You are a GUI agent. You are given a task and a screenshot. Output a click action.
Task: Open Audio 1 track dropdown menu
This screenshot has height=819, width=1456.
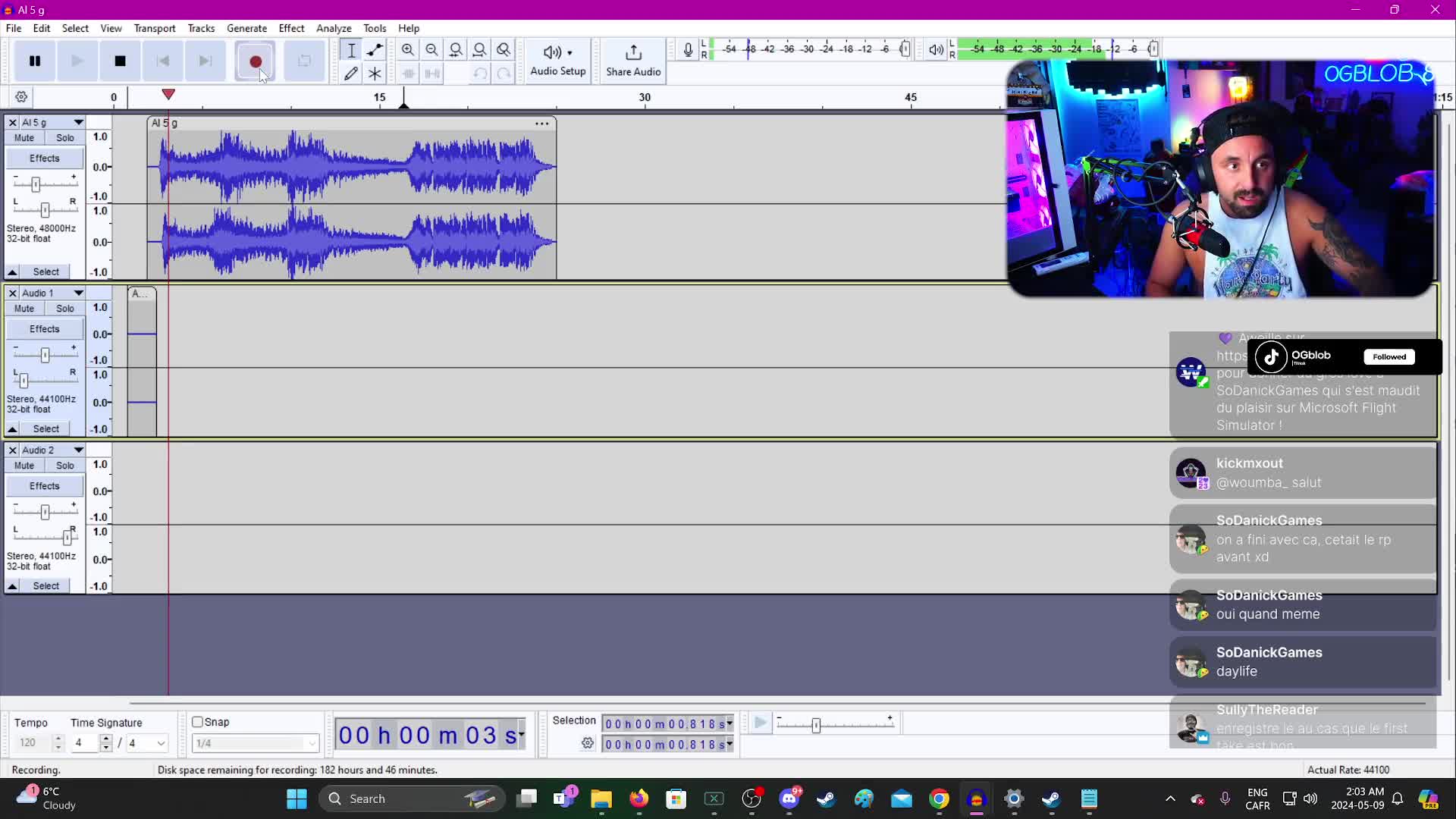(x=78, y=293)
